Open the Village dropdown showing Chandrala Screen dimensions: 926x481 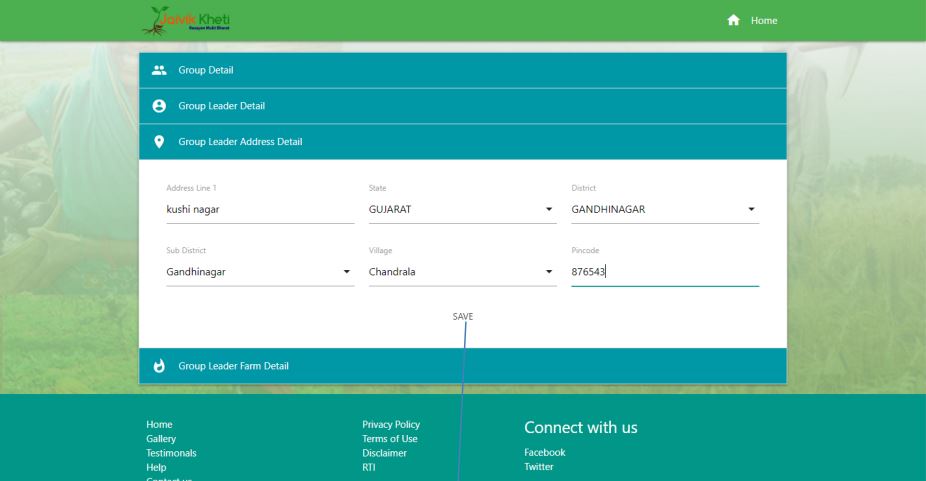tap(462, 271)
